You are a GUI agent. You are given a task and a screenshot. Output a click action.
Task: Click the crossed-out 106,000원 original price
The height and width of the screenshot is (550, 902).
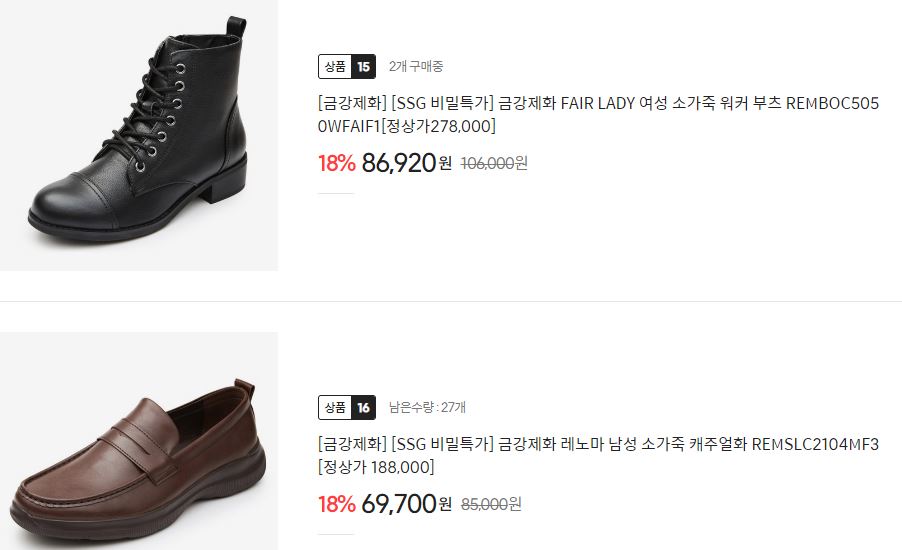coord(494,164)
